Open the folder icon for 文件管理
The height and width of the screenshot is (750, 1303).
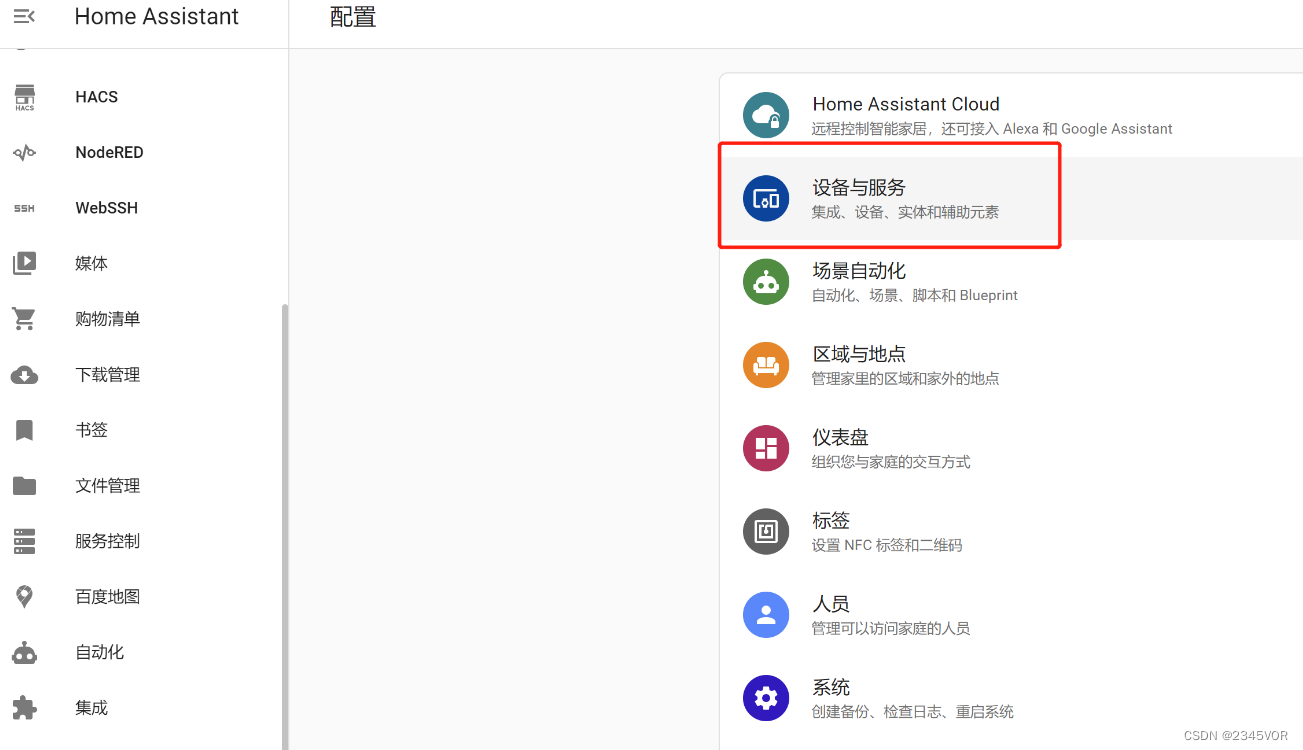pos(24,486)
